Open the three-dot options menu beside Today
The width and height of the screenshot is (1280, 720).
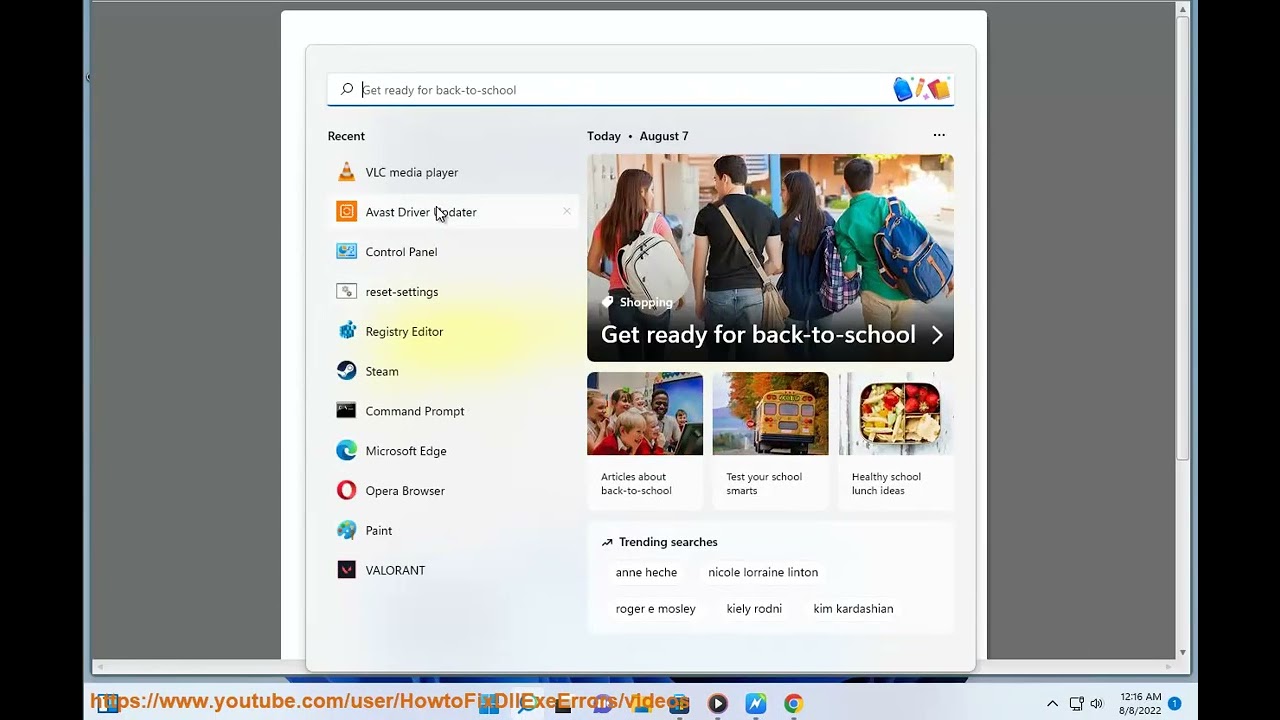click(939, 135)
